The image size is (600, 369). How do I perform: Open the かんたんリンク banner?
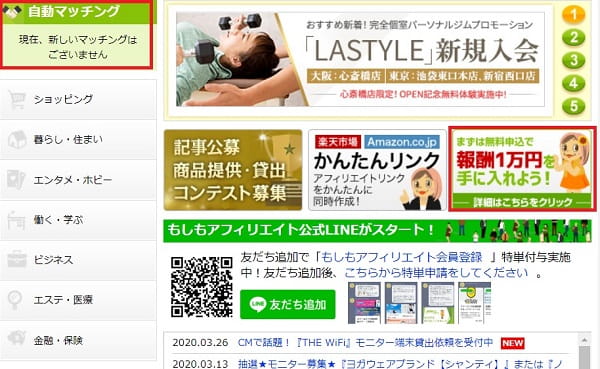(377, 170)
